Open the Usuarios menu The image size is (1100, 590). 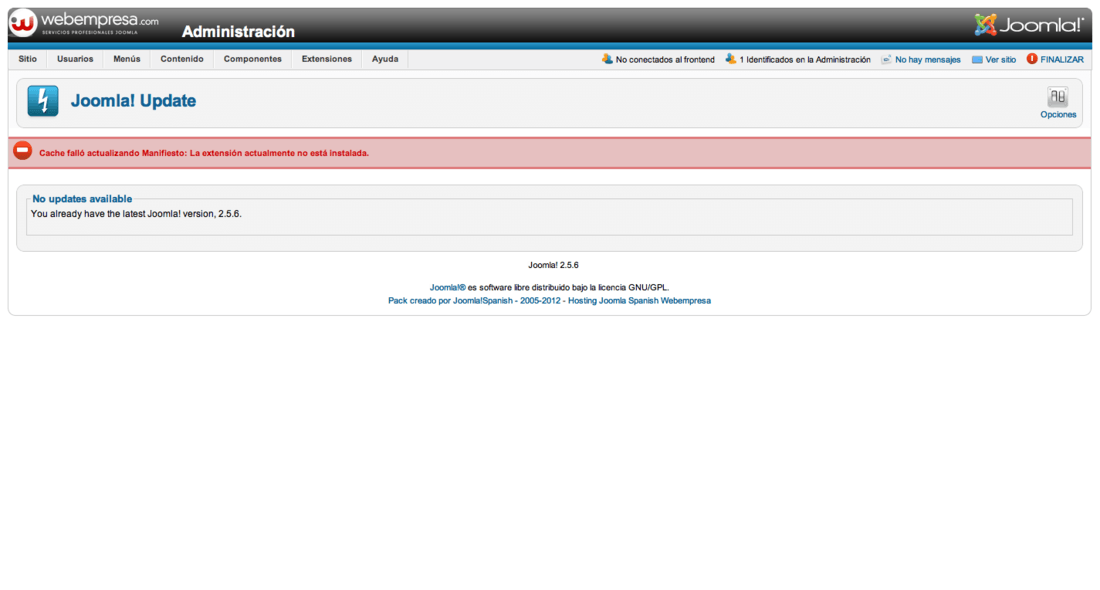pos(75,59)
